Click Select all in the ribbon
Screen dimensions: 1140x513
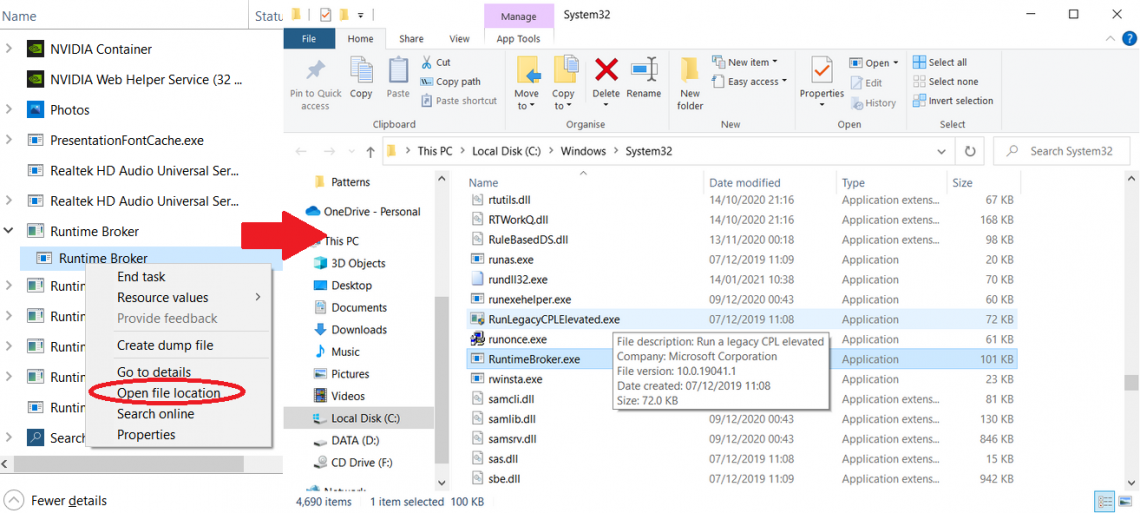click(x=946, y=62)
